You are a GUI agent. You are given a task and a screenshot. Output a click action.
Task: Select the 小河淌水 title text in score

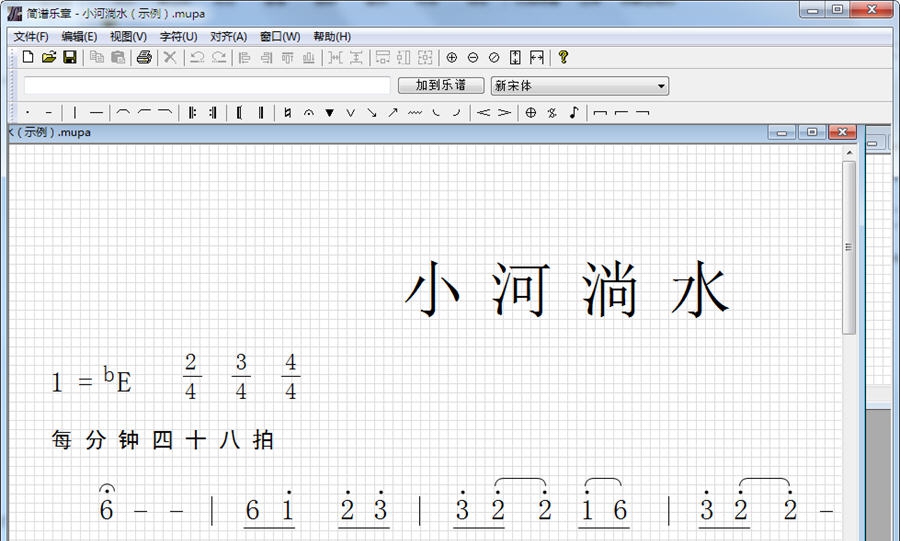pyautogui.click(x=567, y=289)
